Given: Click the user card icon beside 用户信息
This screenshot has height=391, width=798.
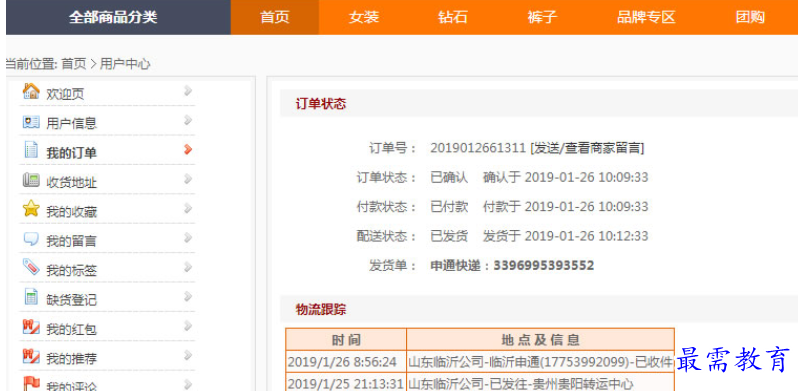Looking at the screenshot, I should pos(31,122).
